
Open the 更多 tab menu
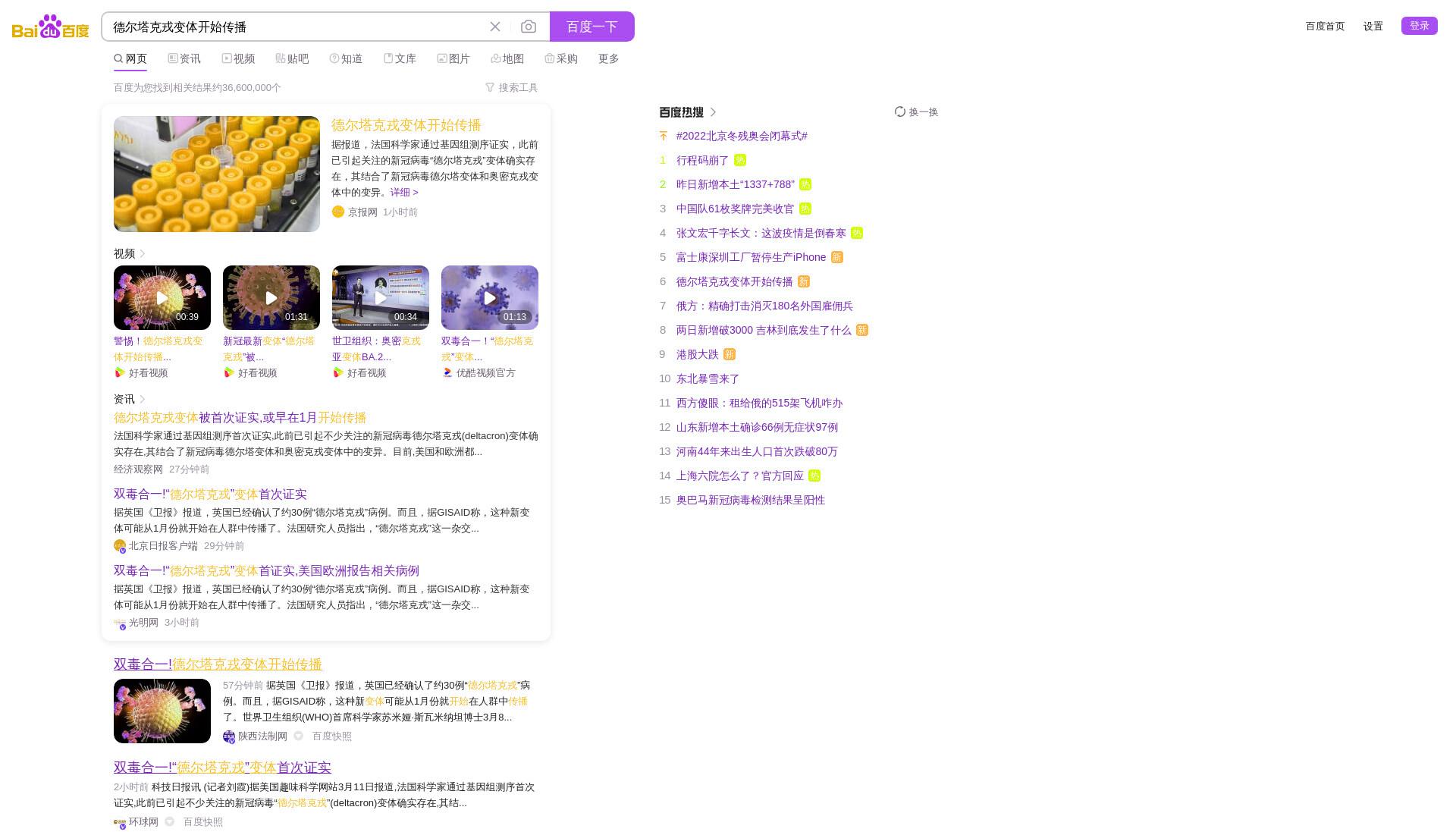click(x=609, y=58)
